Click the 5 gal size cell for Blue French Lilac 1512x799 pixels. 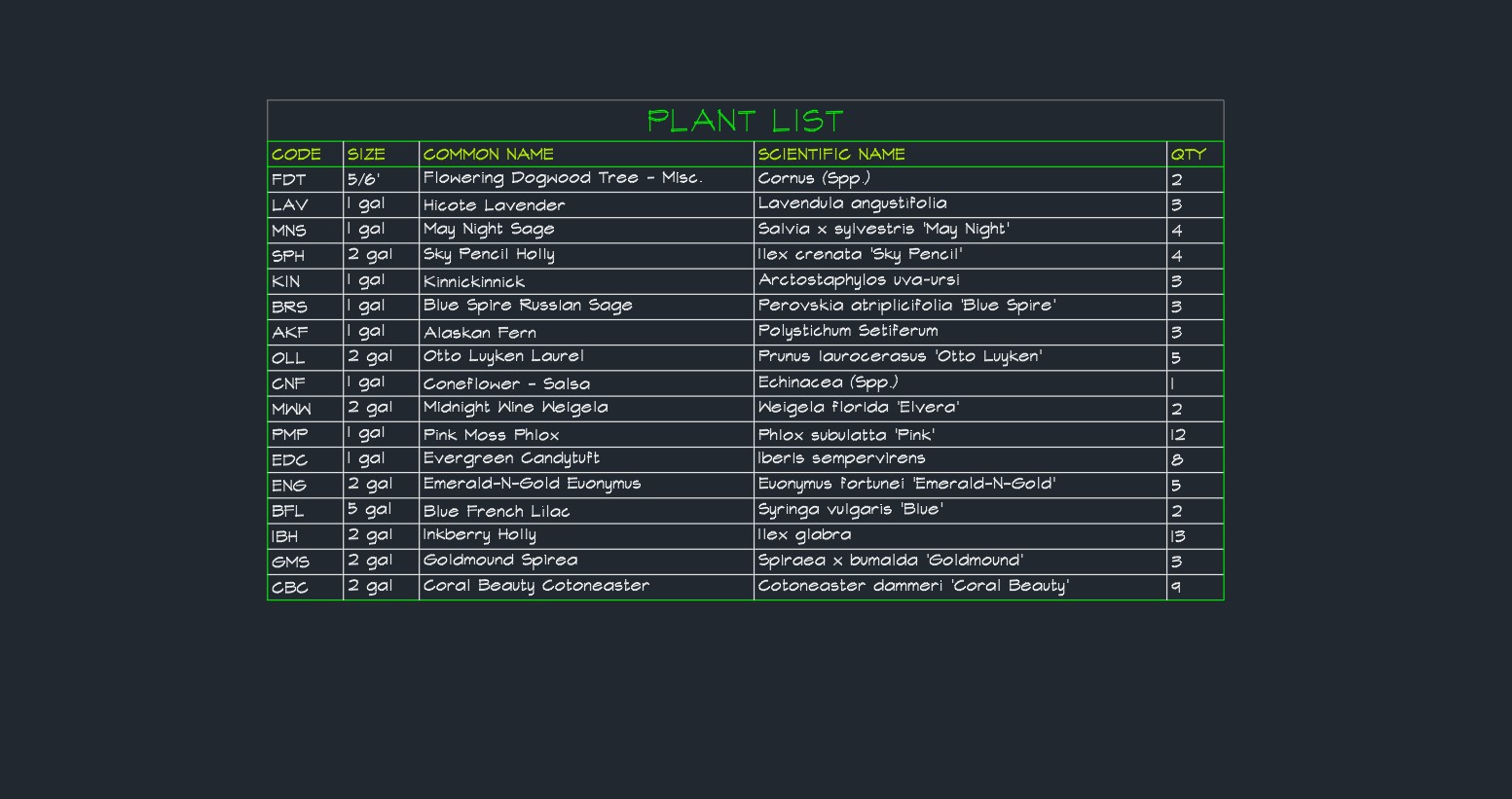pyautogui.click(x=381, y=511)
